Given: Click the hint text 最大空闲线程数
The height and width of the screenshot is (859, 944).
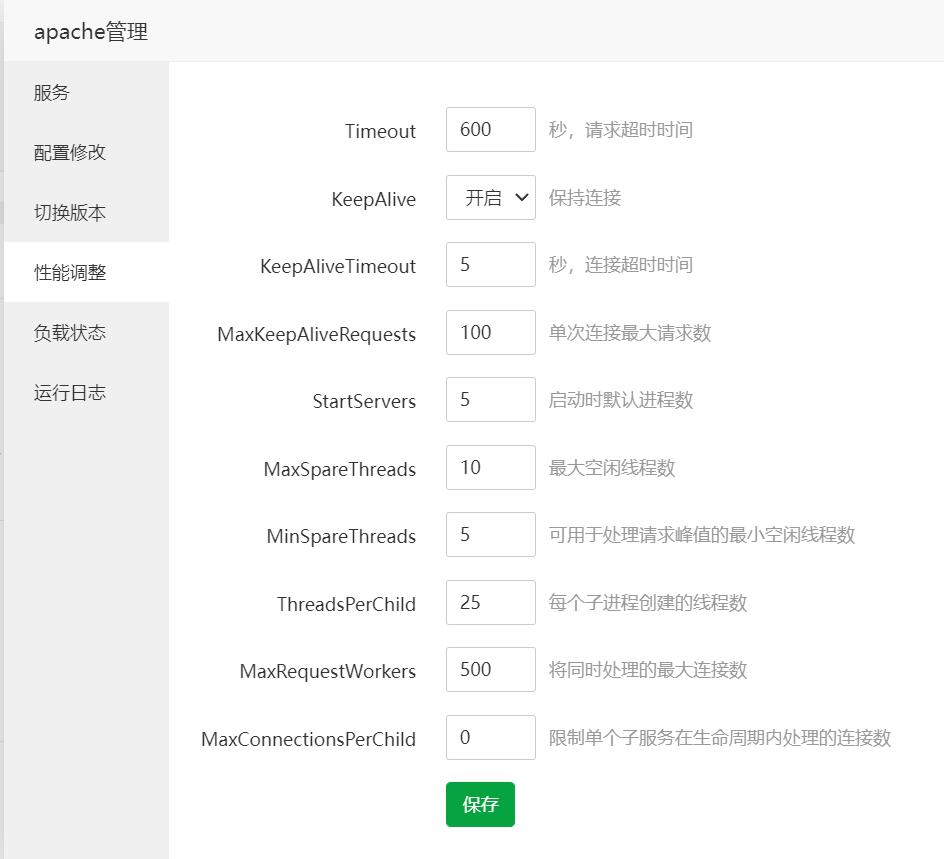Looking at the screenshot, I should [x=612, y=467].
